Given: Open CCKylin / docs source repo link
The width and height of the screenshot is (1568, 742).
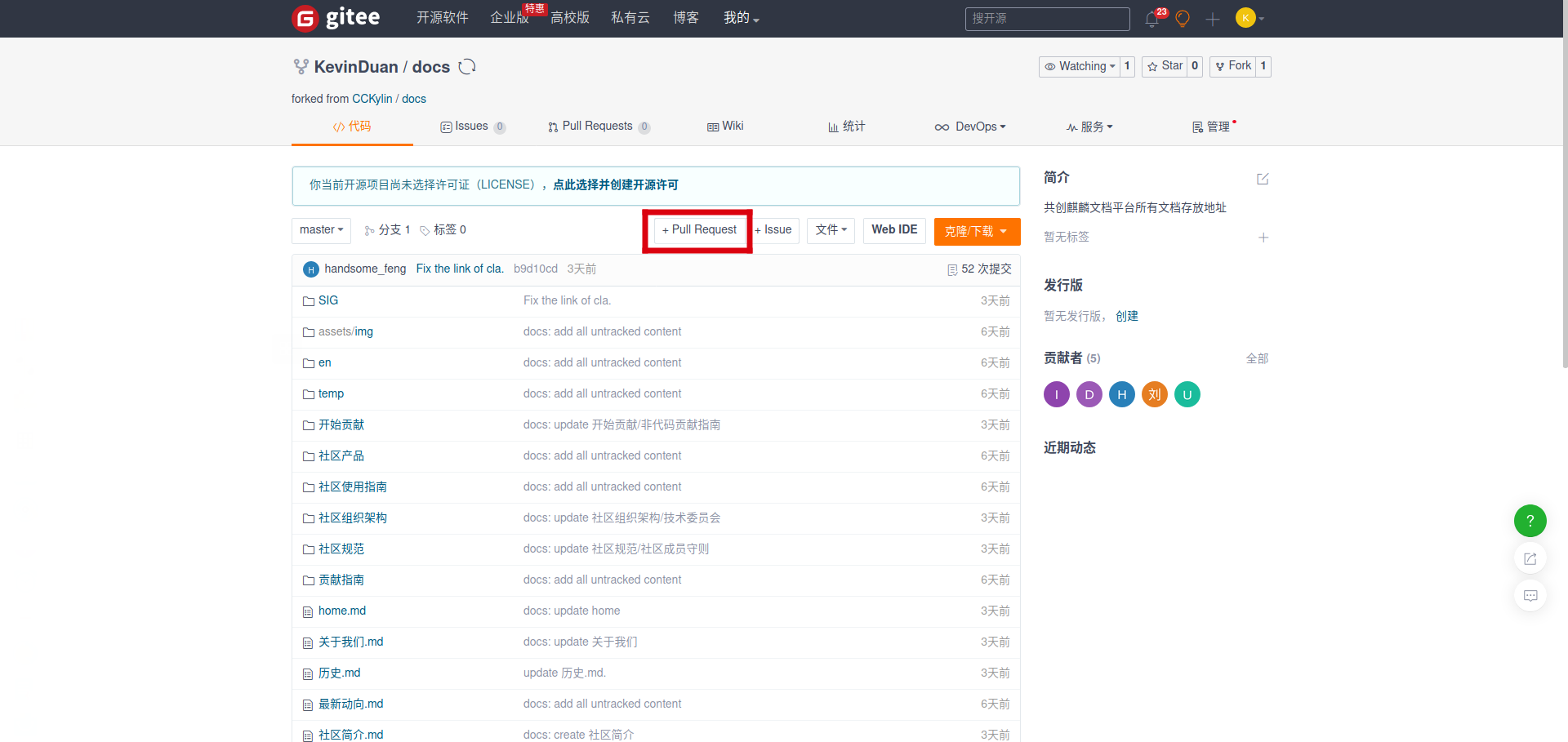Looking at the screenshot, I should click(389, 99).
